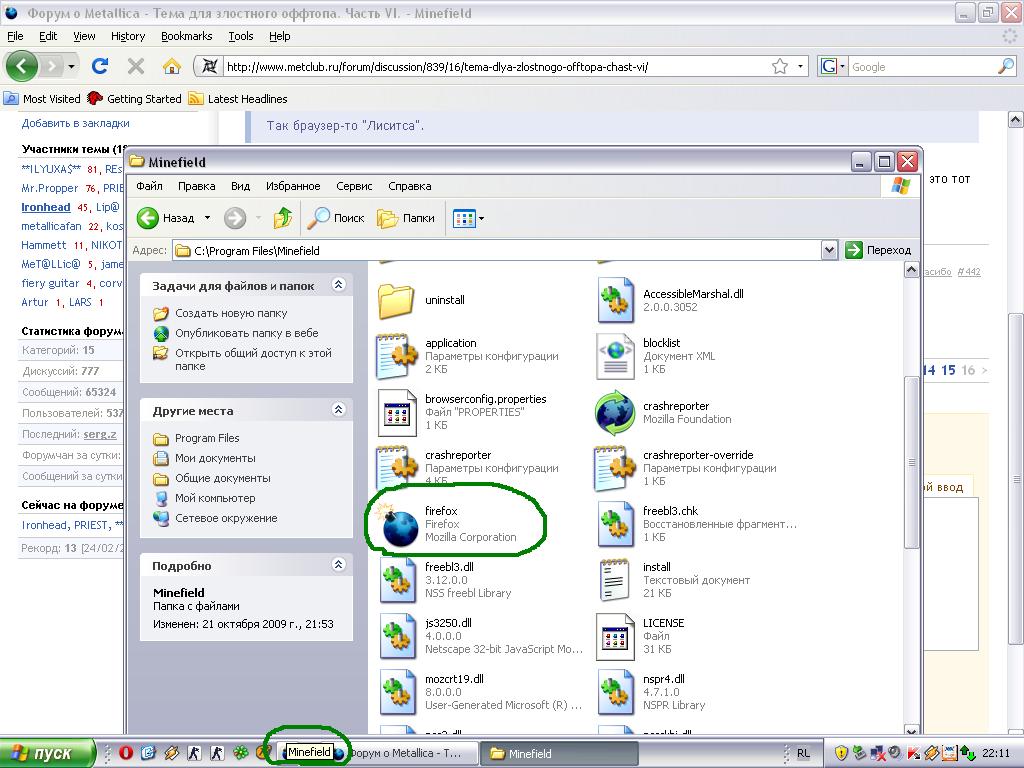Viewport: 1024px width, 768px height.
Task: Open the crashreporter Mozilla Foundation executable
Action: (x=615, y=413)
